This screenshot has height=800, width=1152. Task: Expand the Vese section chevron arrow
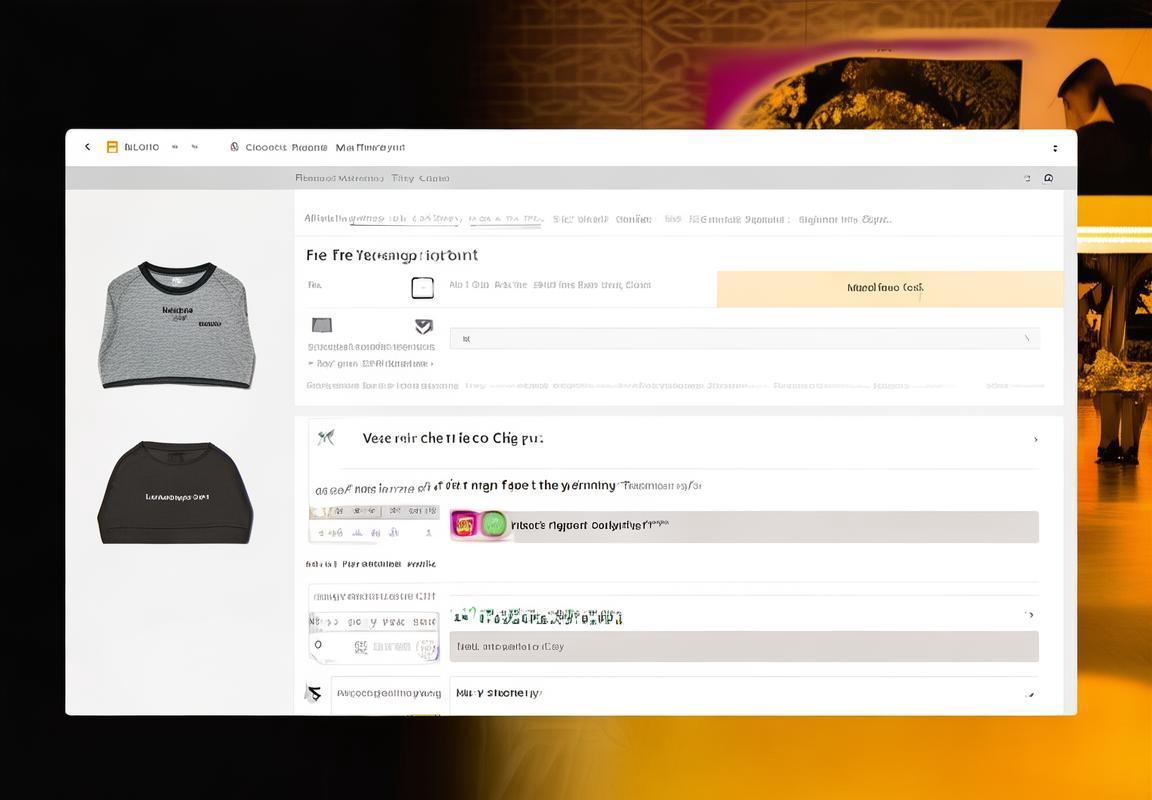tap(1036, 439)
